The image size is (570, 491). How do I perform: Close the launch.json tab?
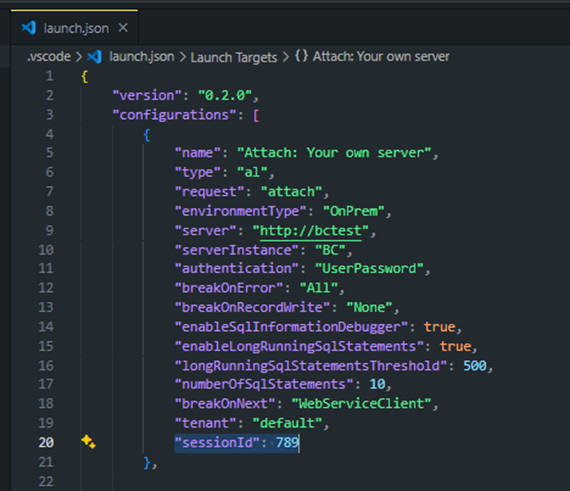point(123,28)
